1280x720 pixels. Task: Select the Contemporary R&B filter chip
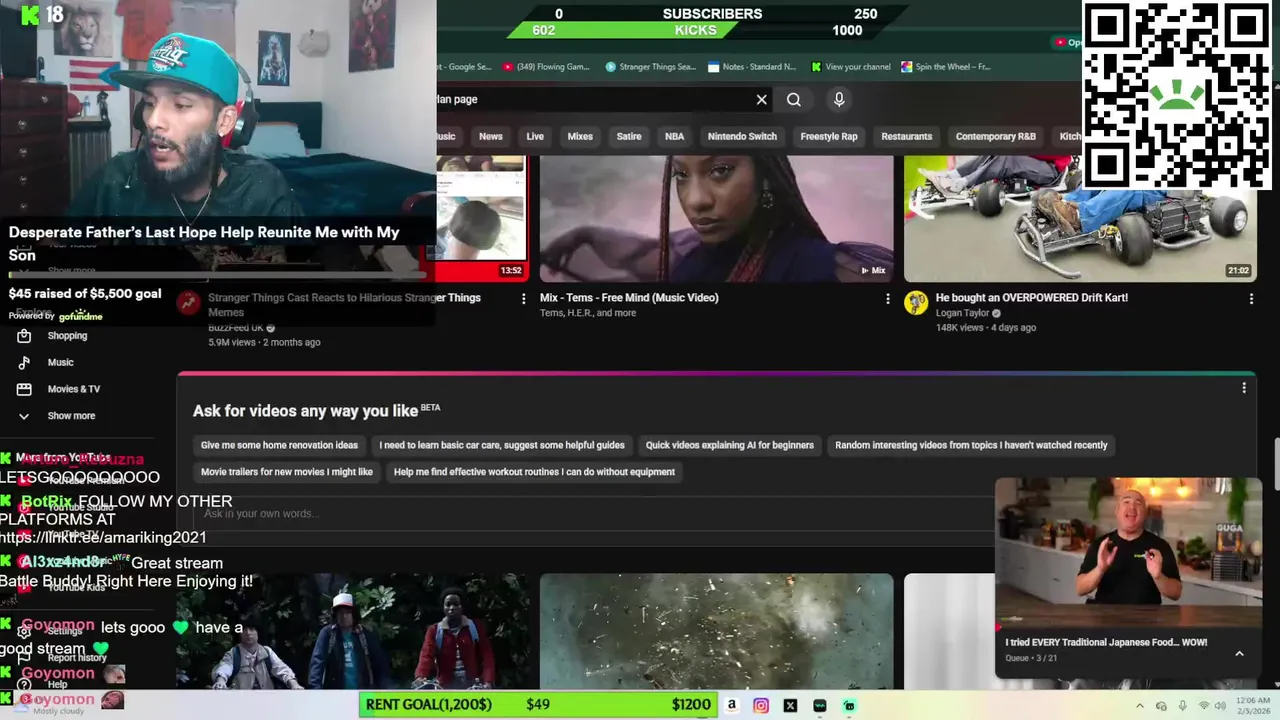pos(996,136)
